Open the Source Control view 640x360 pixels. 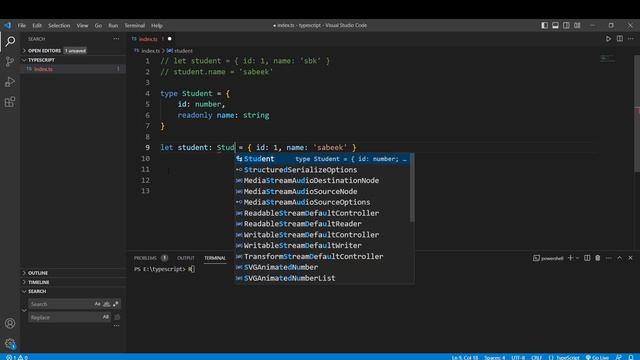click(10, 61)
